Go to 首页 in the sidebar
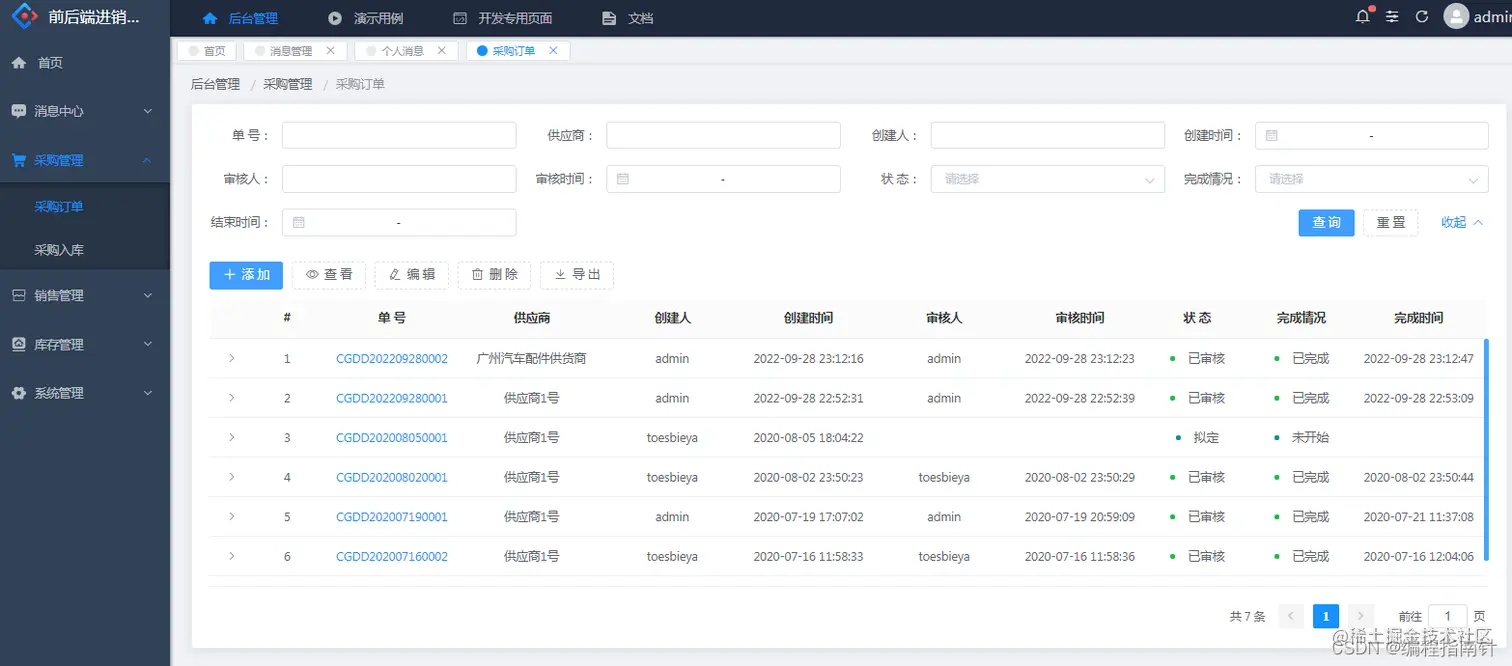Screen dimensions: 1512x666 tap(85, 62)
